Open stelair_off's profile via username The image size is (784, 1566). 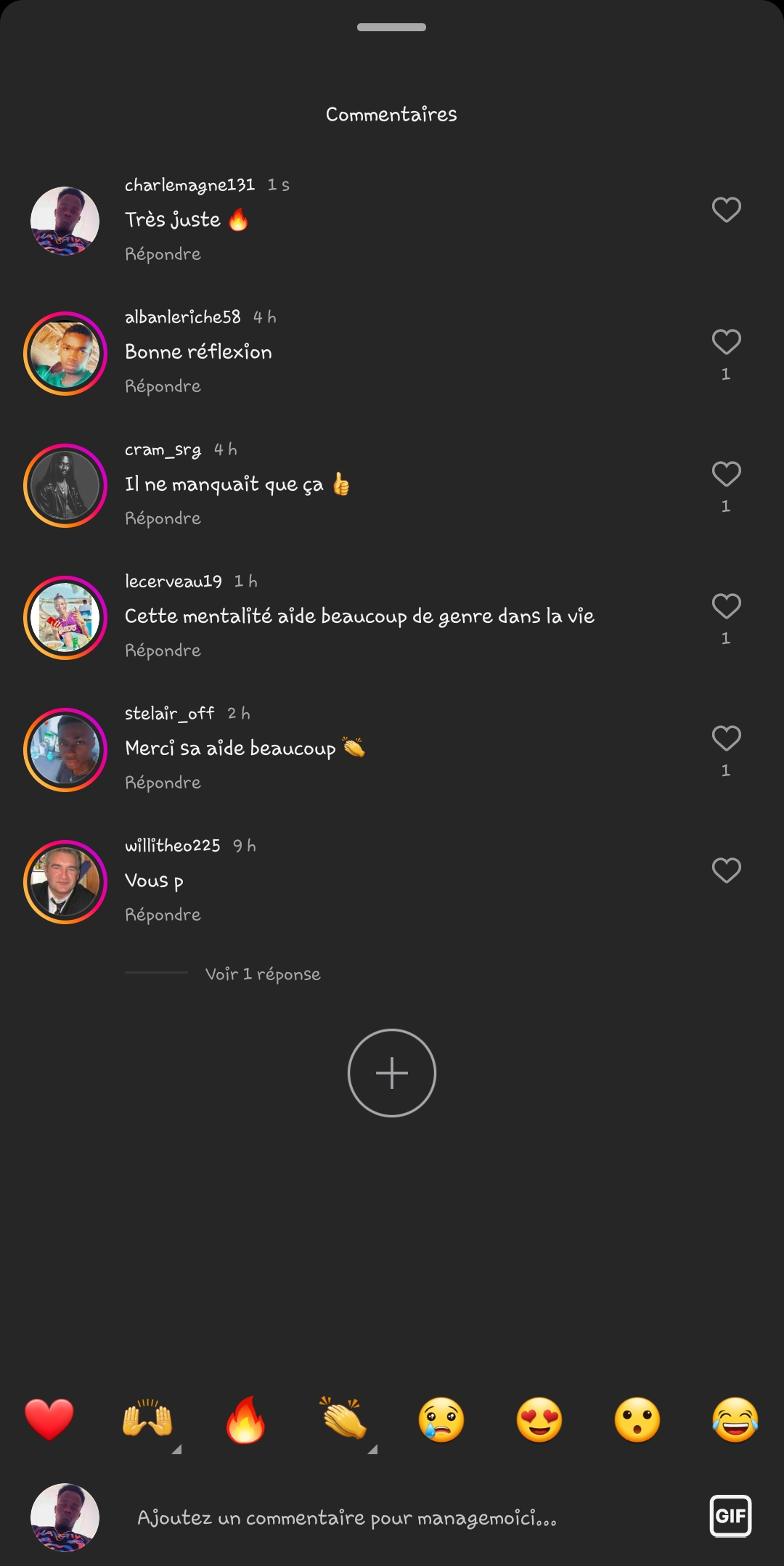point(169,714)
